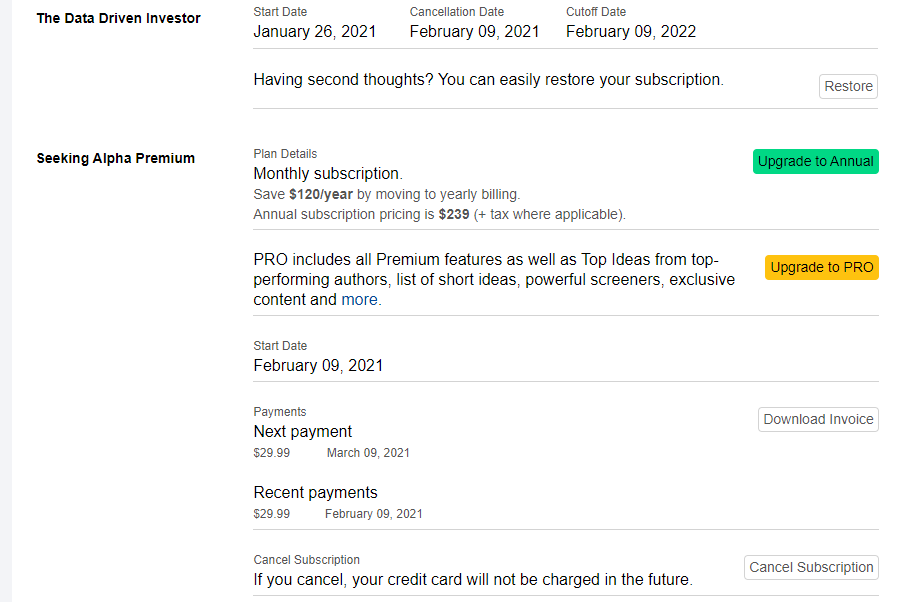Click the 'If you cancel' notice text
Image resolution: width=917 pixels, height=602 pixels.
pos(472,579)
